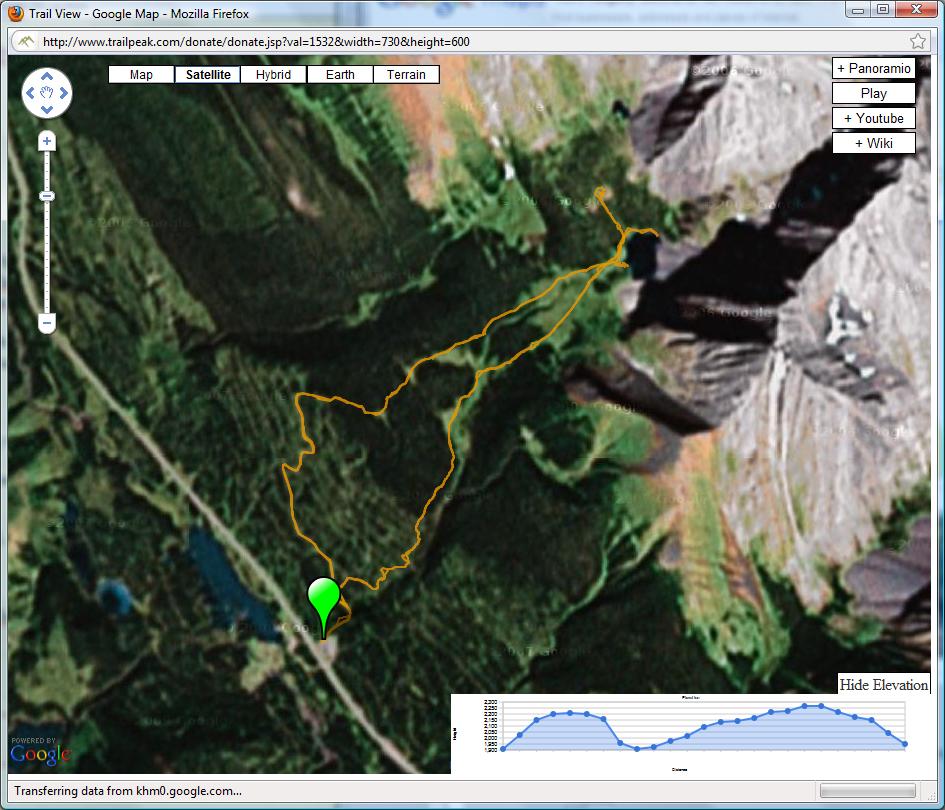The height and width of the screenshot is (810, 945).
Task: Zoom out with the minus button
Action: point(46,323)
